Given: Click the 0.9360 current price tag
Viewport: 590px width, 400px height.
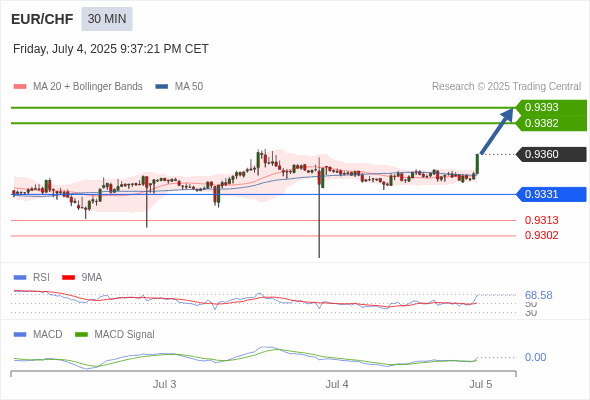Looking at the screenshot, I should coord(551,154).
